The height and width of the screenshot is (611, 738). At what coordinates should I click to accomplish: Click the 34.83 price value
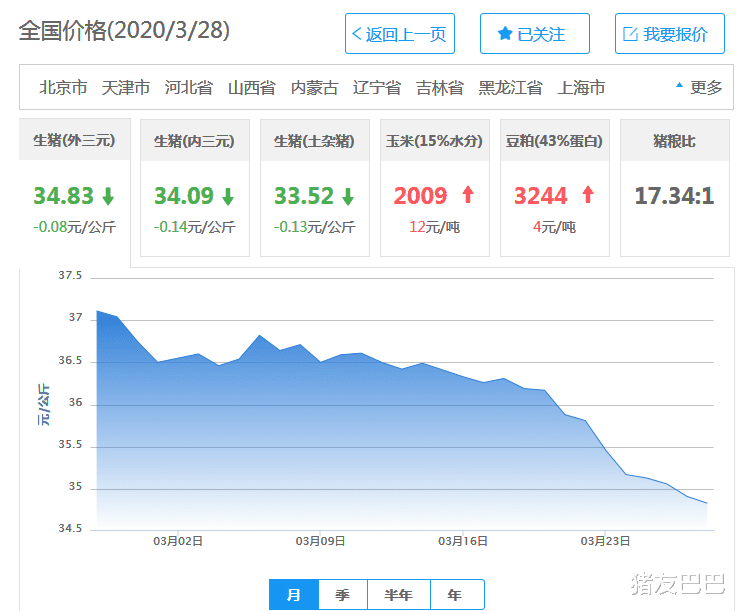point(64,196)
